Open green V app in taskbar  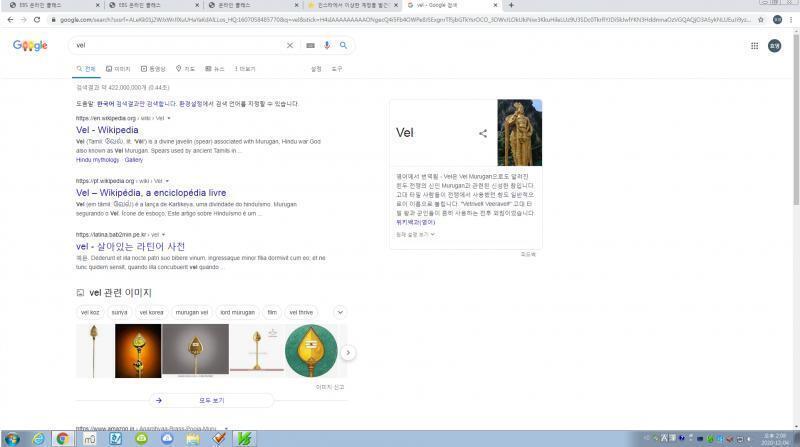point(244,439)
